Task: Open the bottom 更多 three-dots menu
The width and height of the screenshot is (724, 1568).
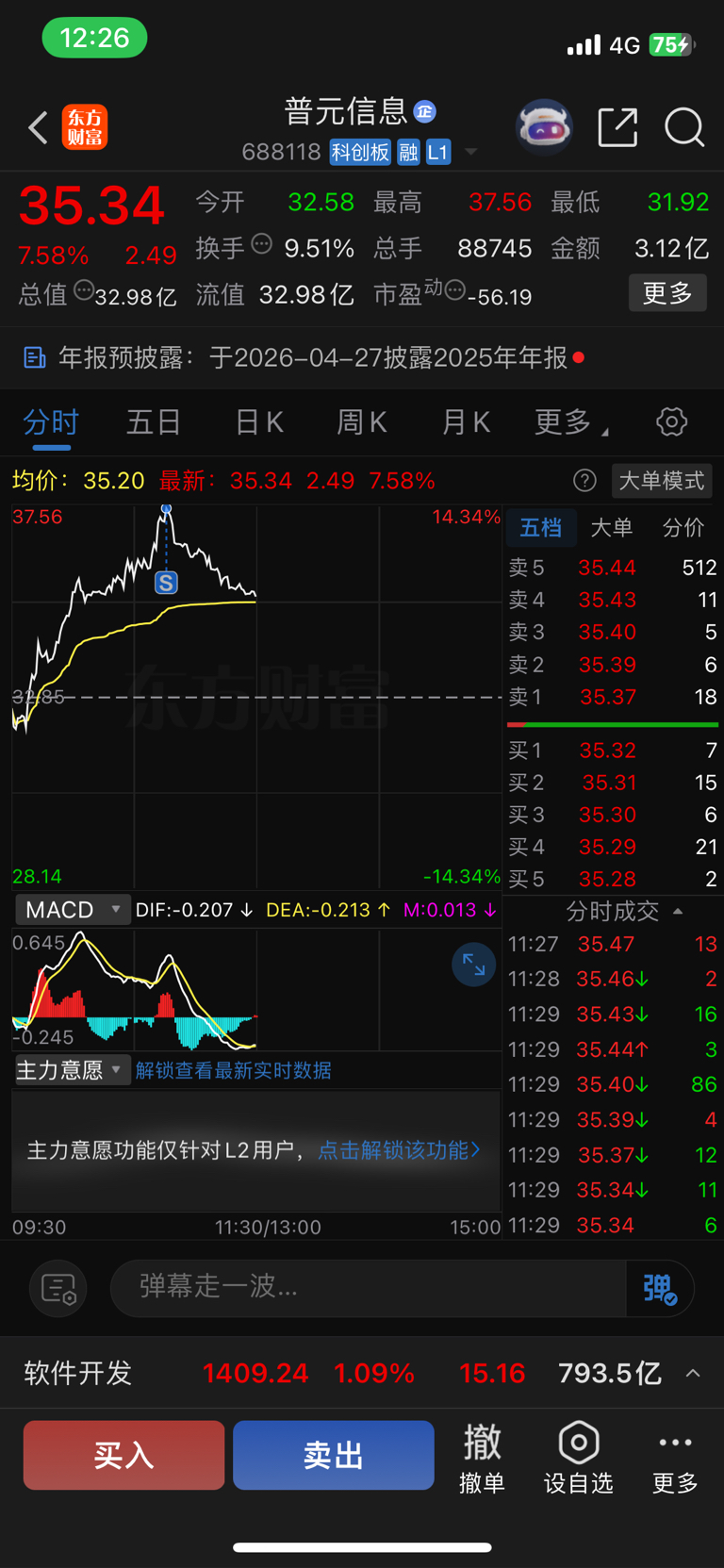Action: [x=676, y=1460]
